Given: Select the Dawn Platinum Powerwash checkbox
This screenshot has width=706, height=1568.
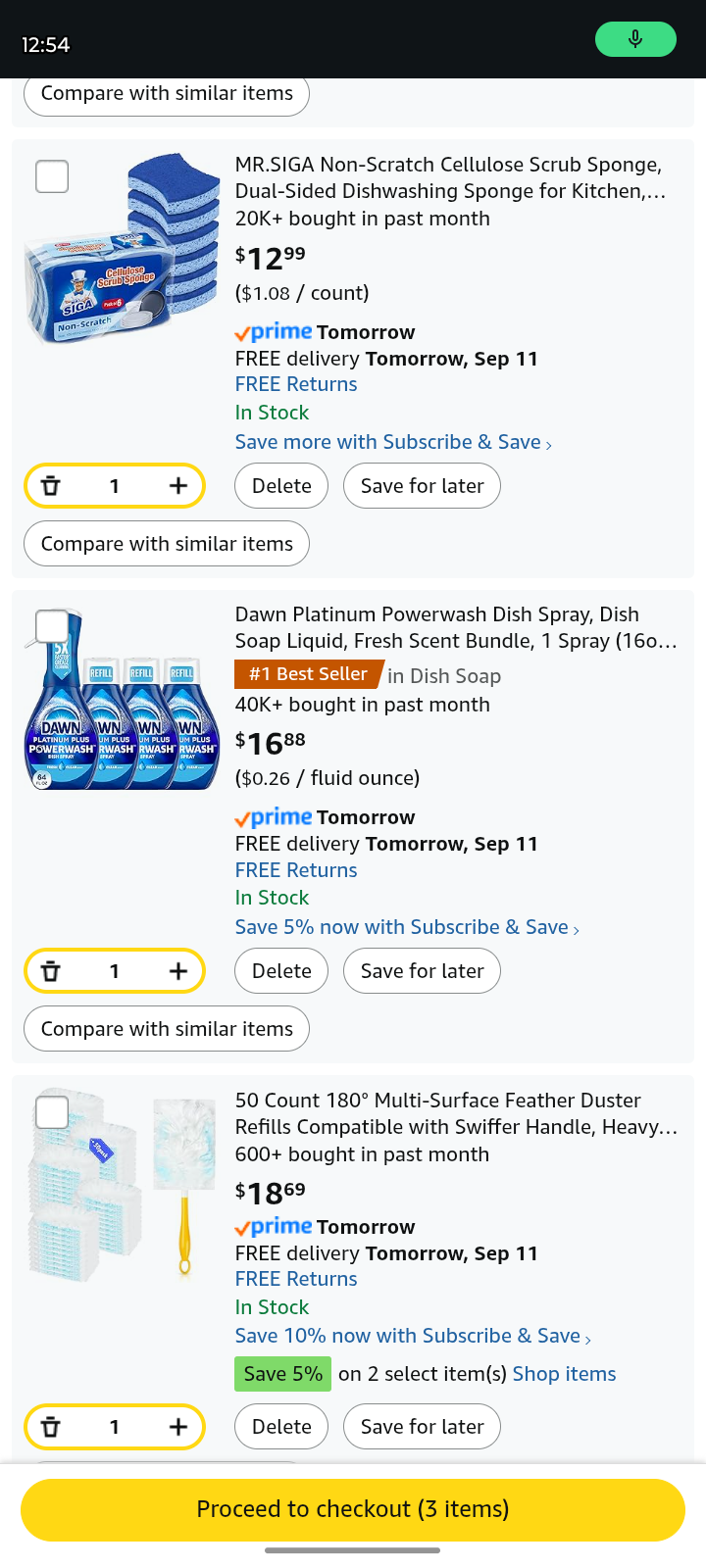Looking at the screenshot, I should [52, 626].
